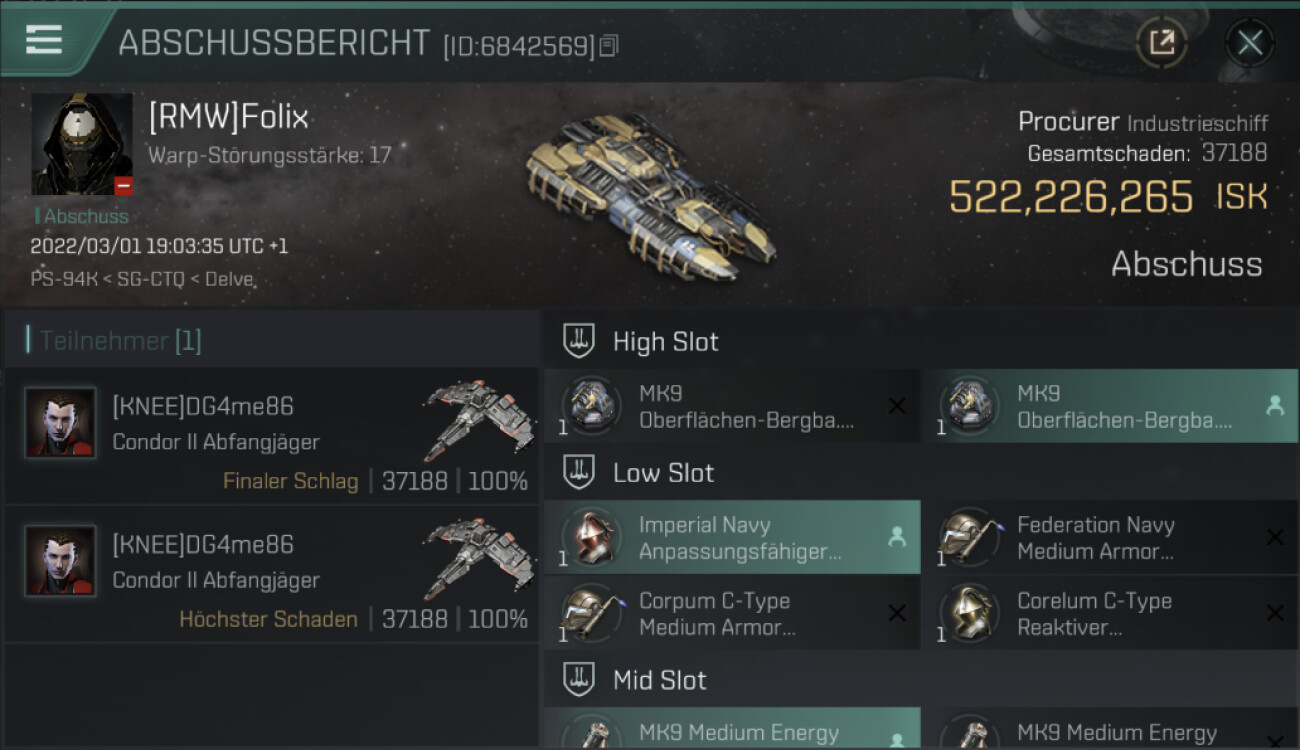Open Imperial Navy Anpassungsfähiger module
1300x750 pixels.
(x=732, y=537)
